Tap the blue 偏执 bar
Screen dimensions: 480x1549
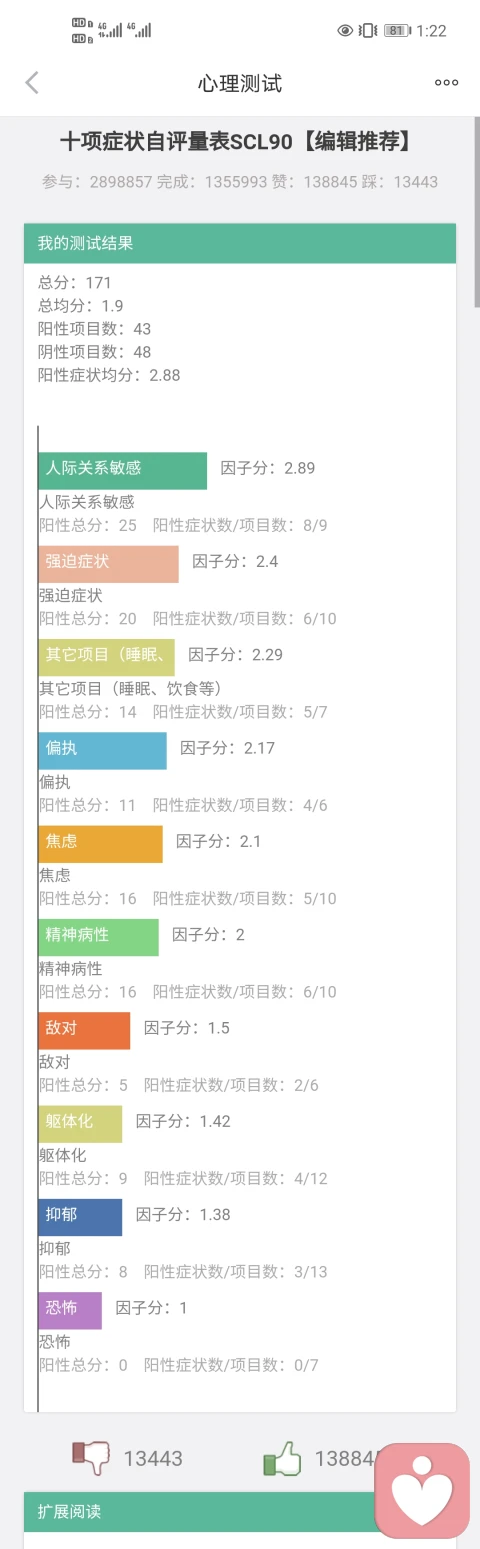click(x=103, y=750)
